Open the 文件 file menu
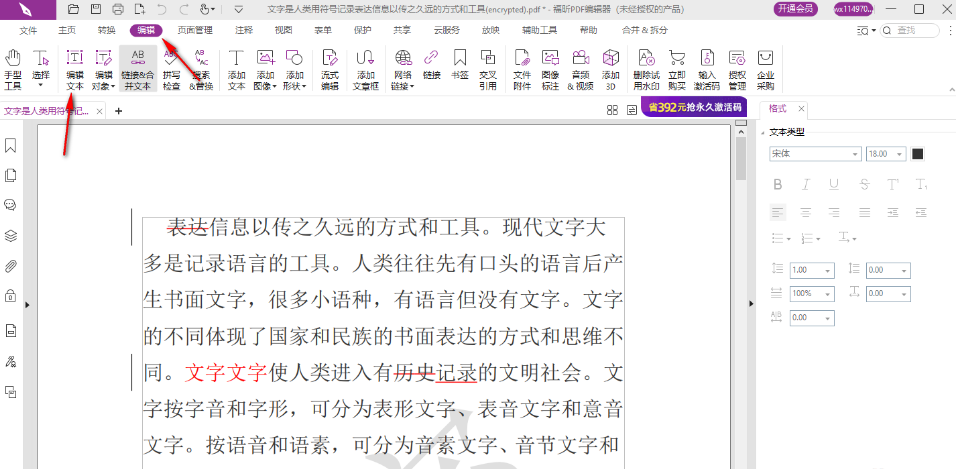The height and width of the screenshot is (469, 956). click(28, 30)
